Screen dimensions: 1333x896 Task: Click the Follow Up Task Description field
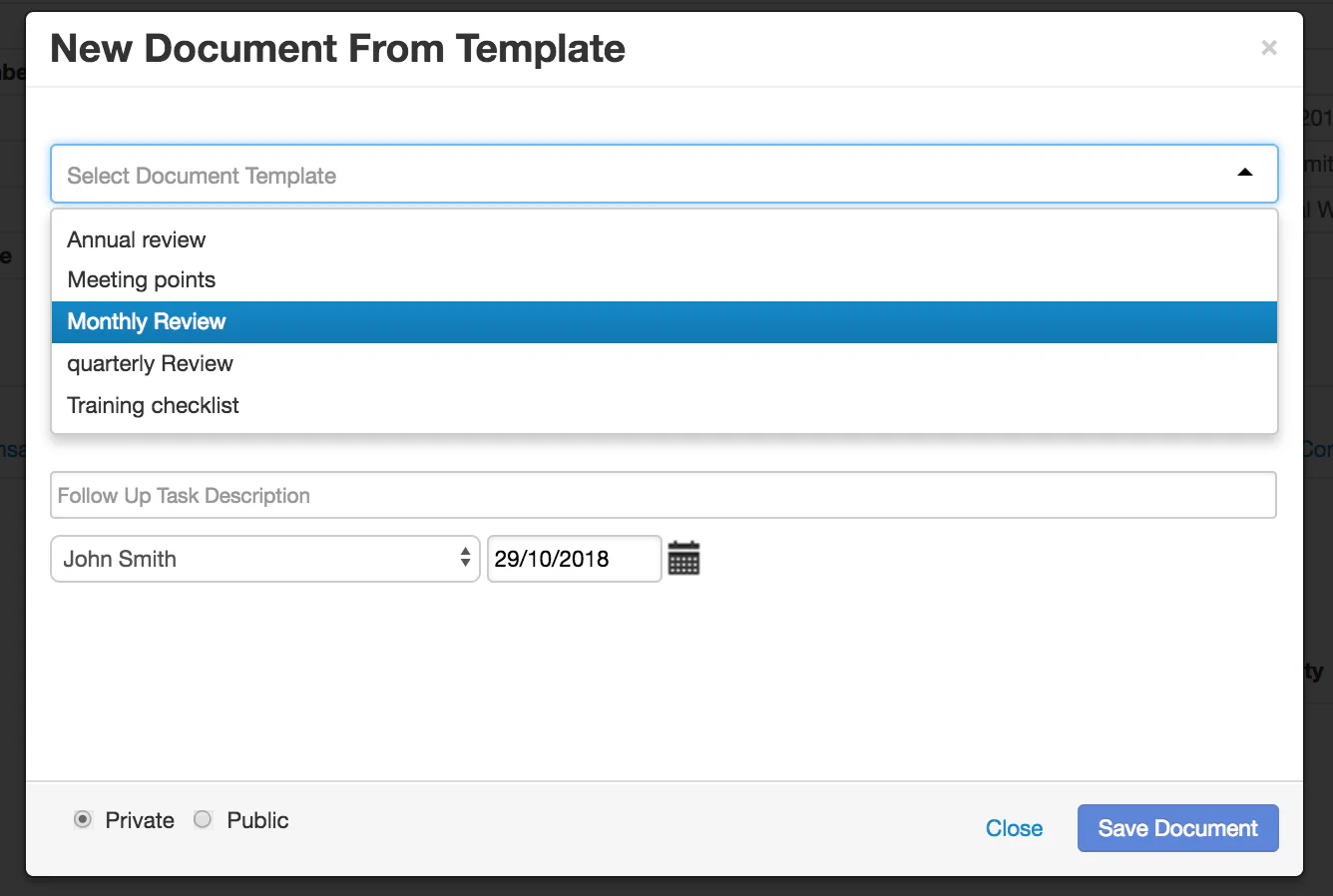[664, 494]
